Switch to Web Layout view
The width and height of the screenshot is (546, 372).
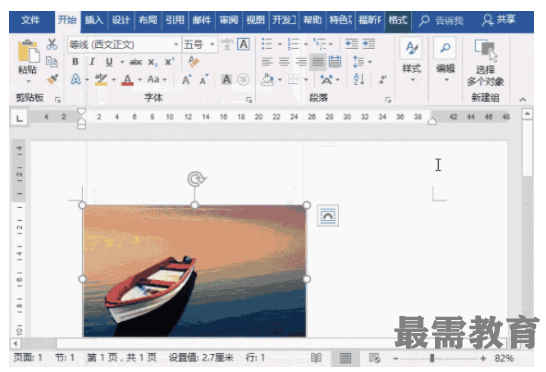tap(375, 358)
